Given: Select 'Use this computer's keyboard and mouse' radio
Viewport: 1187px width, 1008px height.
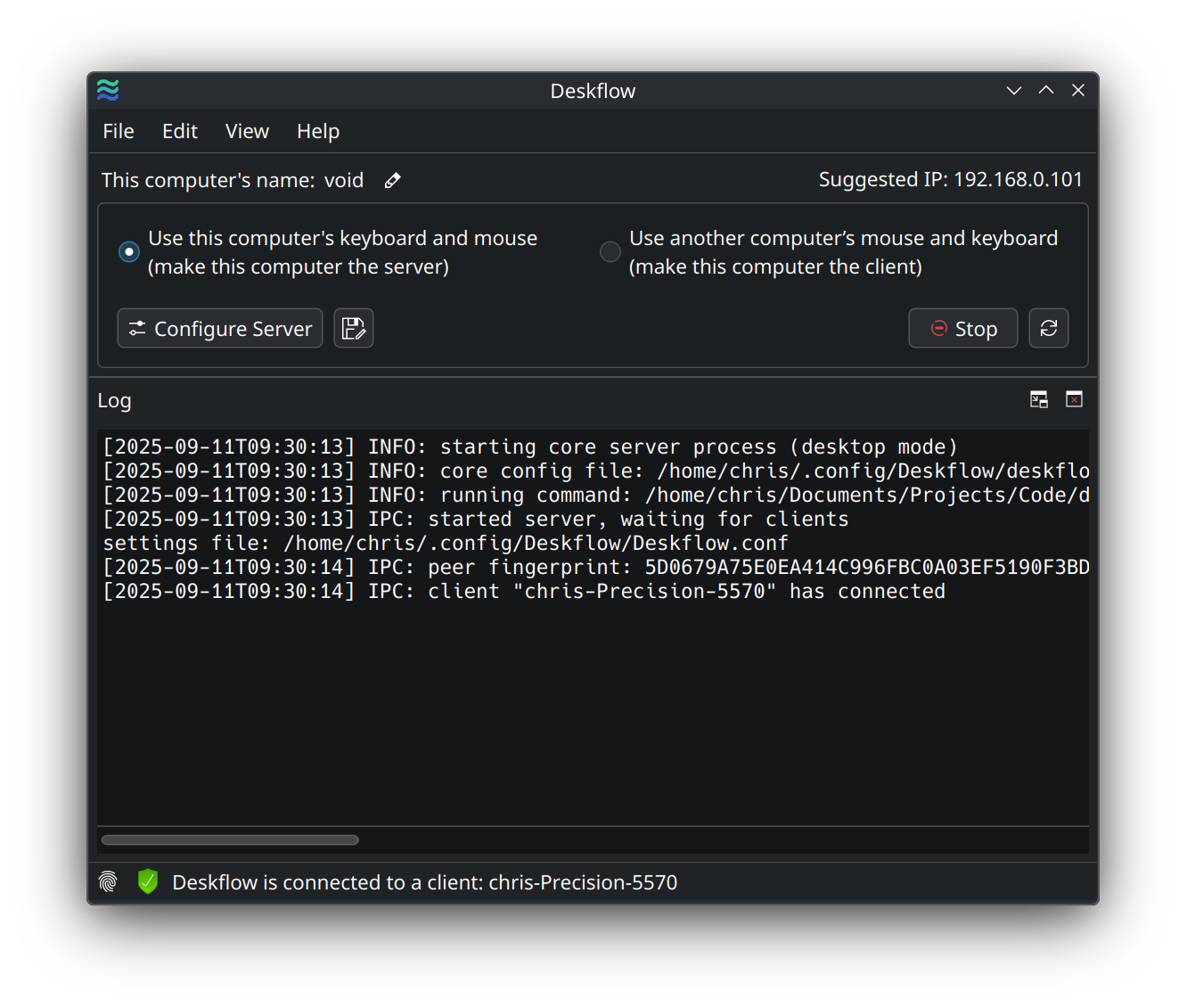Looking at the screenshot, I should coord(129,252).
